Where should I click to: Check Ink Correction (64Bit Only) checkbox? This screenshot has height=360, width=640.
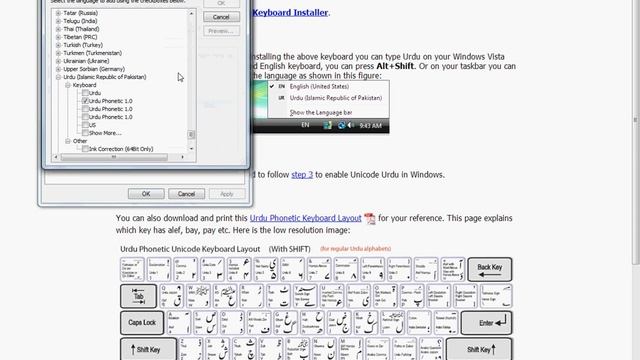point(85,149)
